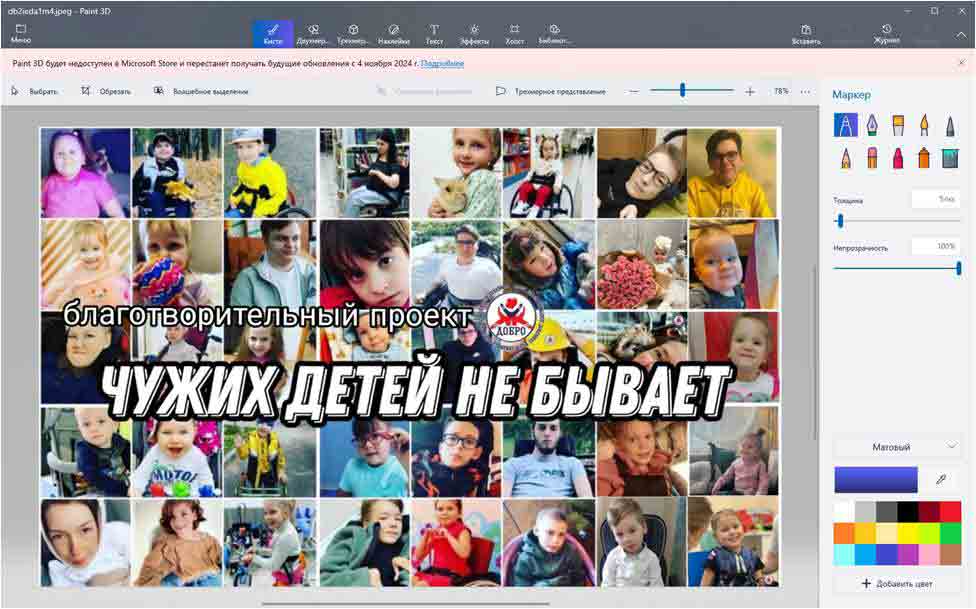The width and height of the screenshot is (976, 609).
Task: Open the Эффекты (Effects) panel
Action: [x=473, y=31]
